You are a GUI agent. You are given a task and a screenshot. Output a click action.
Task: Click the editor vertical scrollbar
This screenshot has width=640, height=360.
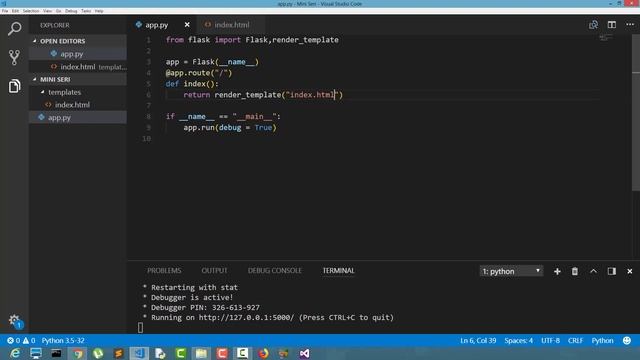coord(636,112)
